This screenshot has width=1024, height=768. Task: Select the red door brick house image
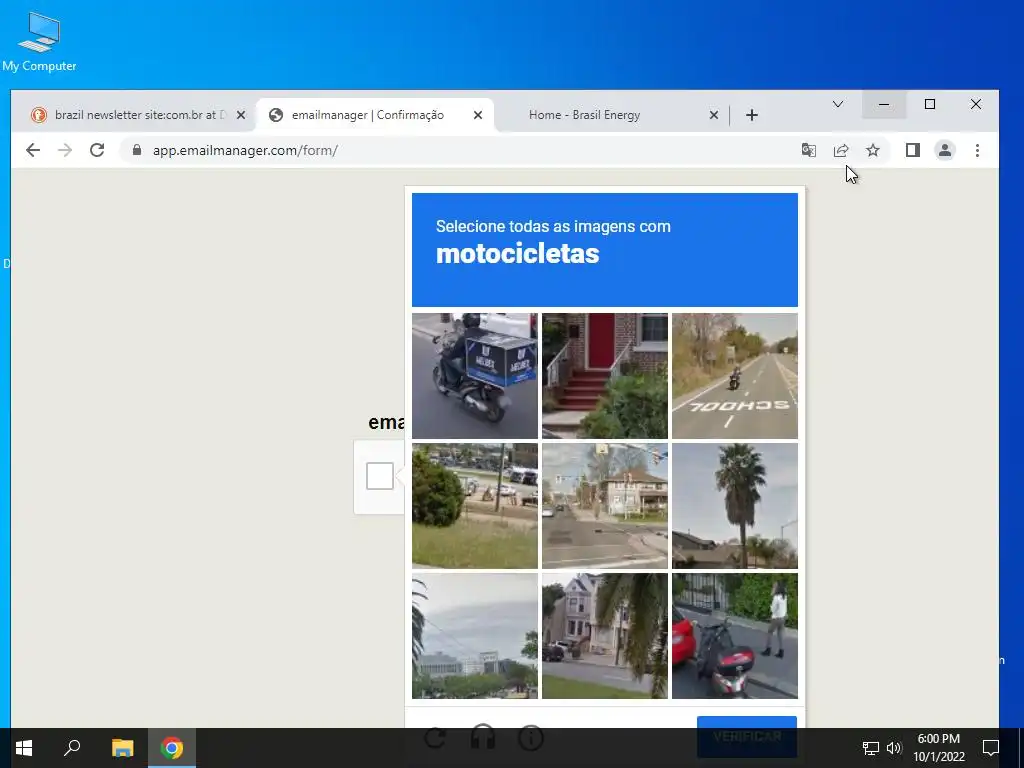pyautogui.click(x=605, y=376)
